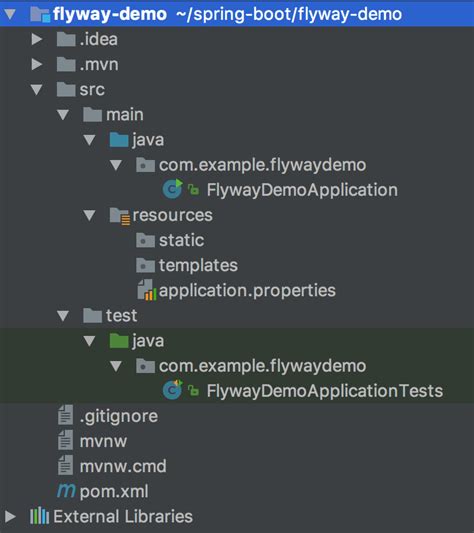This screenshot has height=533, width=474.
Task: Select the mvnw.cmd file
Action: pyautogui.click(x=112, y=466)
